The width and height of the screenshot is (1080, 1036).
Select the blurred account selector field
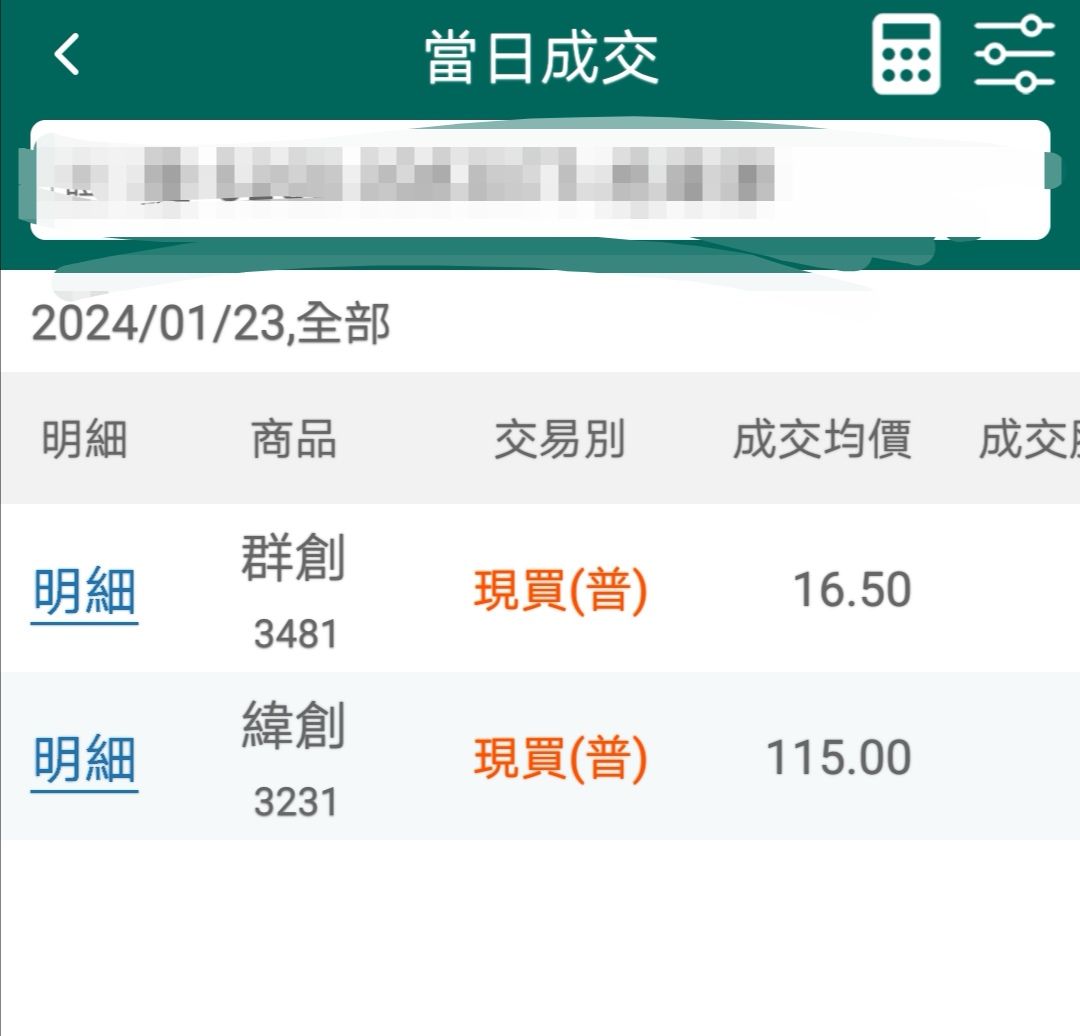[x=540, y=180]
